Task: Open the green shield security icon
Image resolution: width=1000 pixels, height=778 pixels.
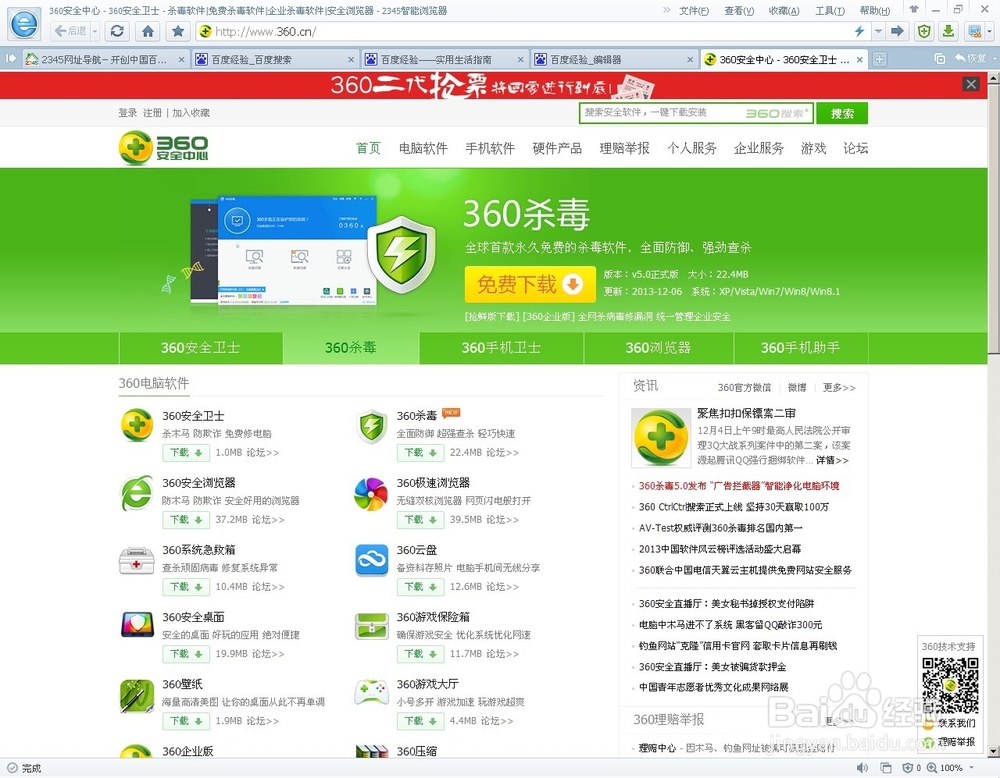Action: click(923, 31)
